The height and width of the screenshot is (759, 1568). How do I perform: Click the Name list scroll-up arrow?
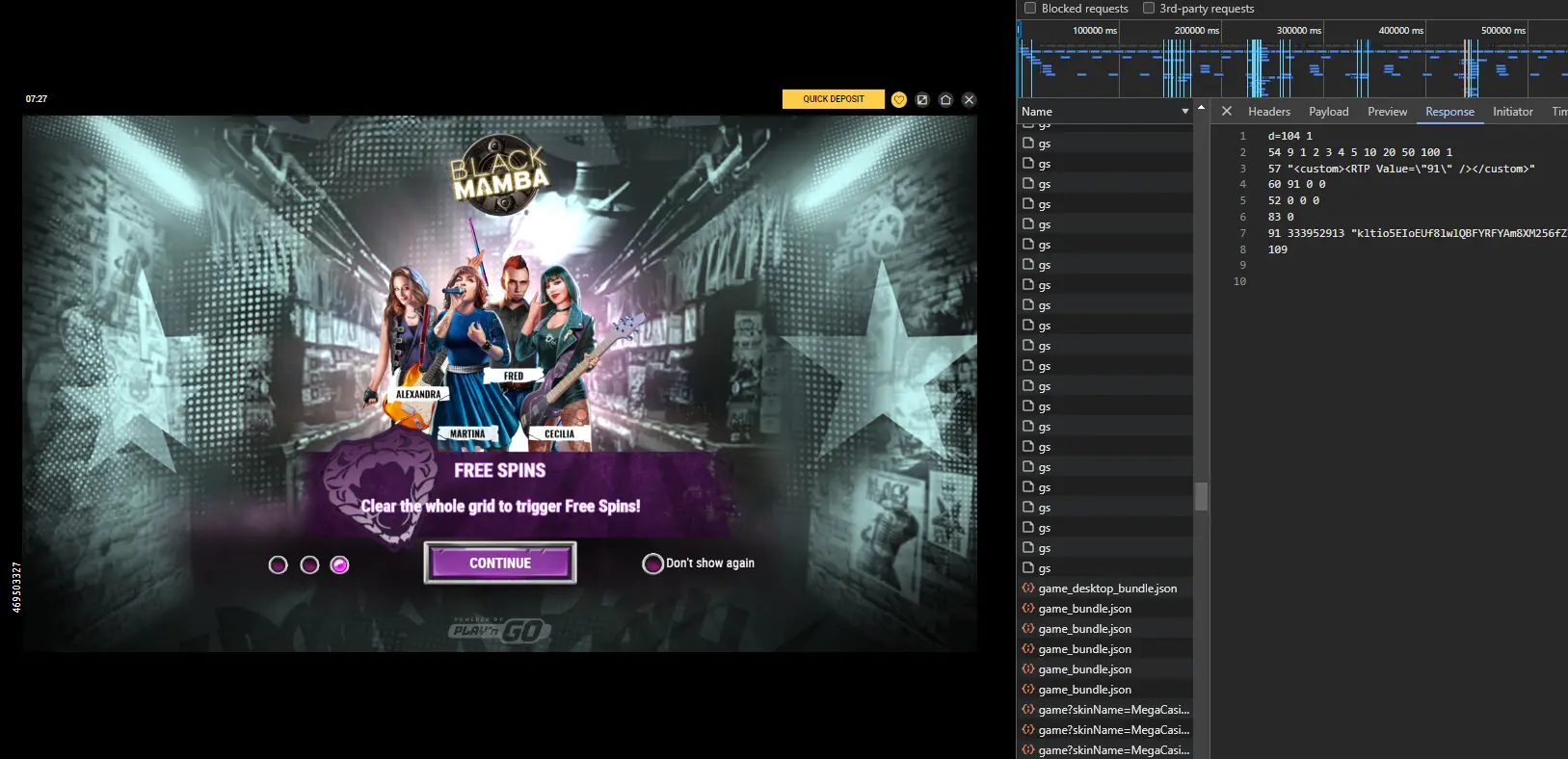[x=1201, y=107]
